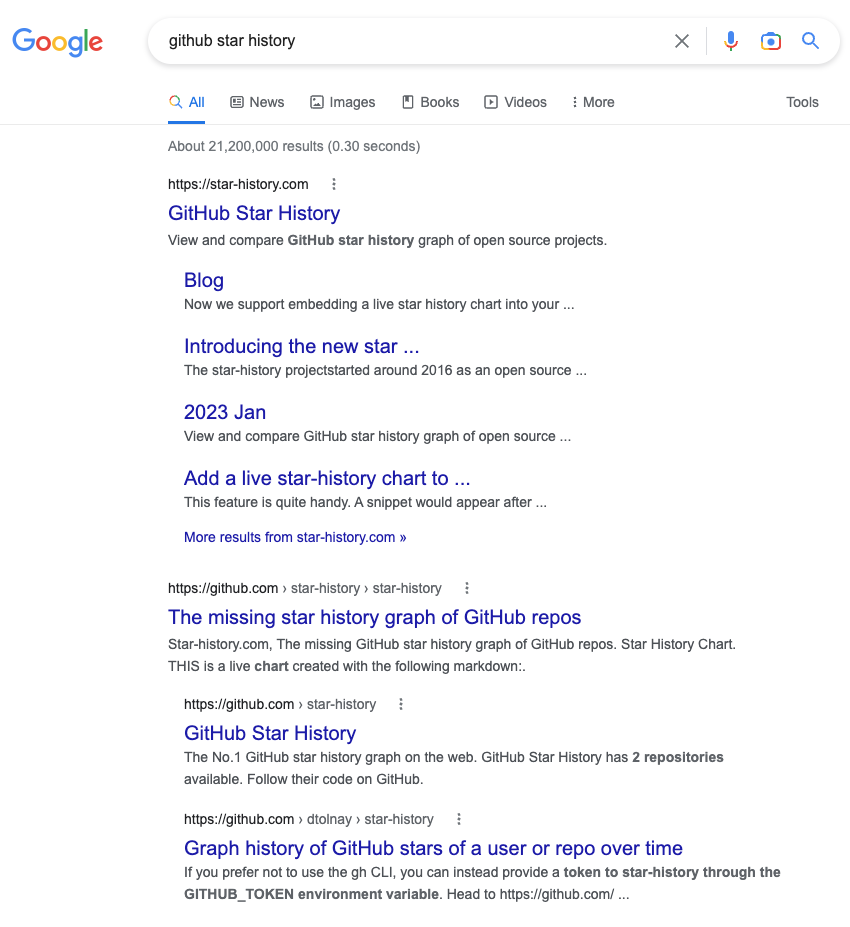Start voice search with the microphone icon
Screen dimensions: 850x927
(x=731, y=41)
